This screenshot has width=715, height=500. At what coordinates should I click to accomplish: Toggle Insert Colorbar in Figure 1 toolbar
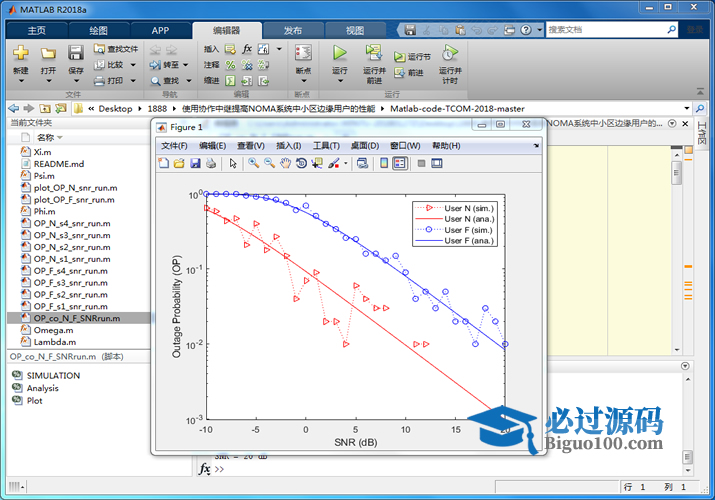point(384,163)
